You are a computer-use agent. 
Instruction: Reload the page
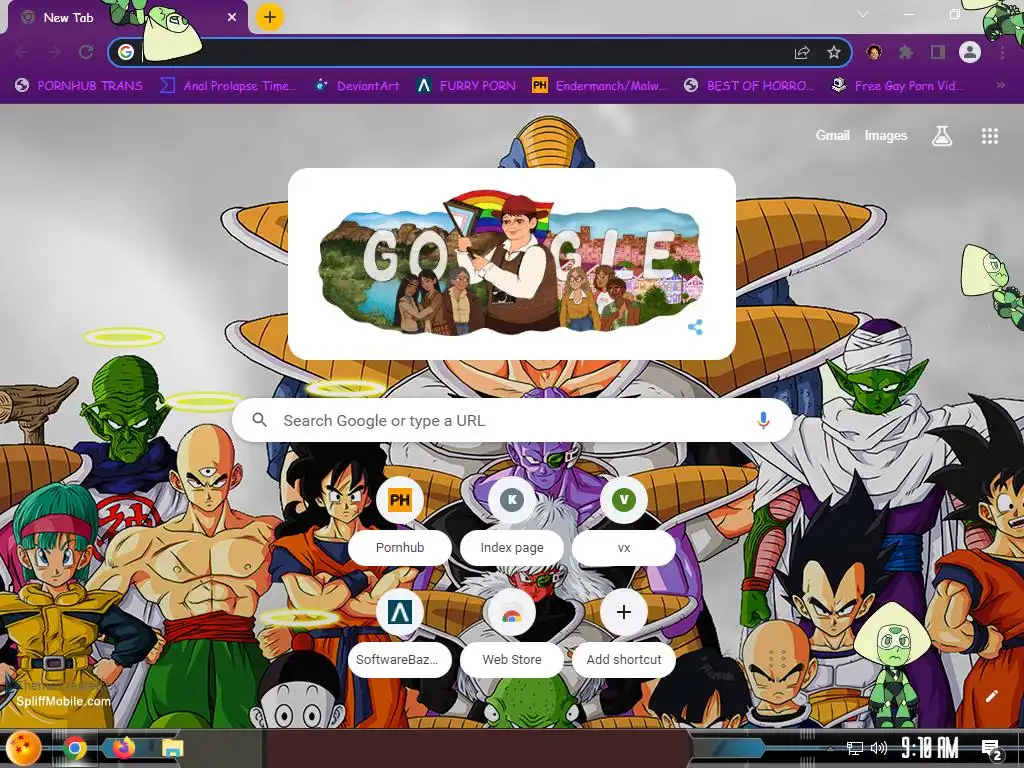point(86,52)
